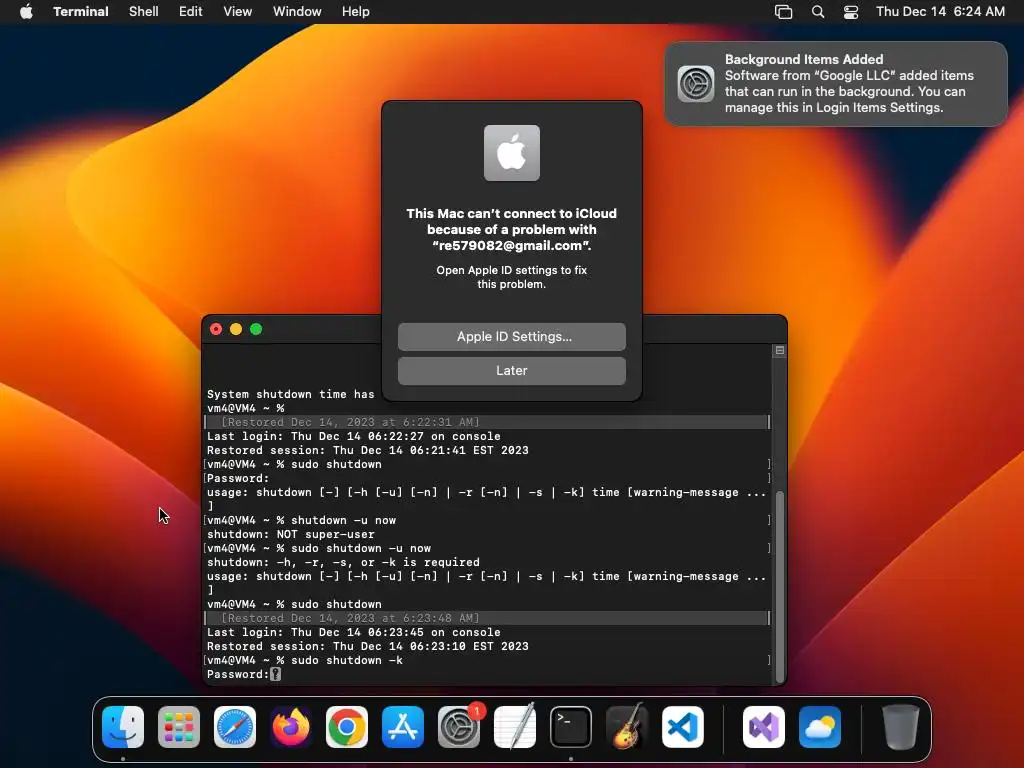Open the Apple menu
1024x768 pixels.
point(26,12)
